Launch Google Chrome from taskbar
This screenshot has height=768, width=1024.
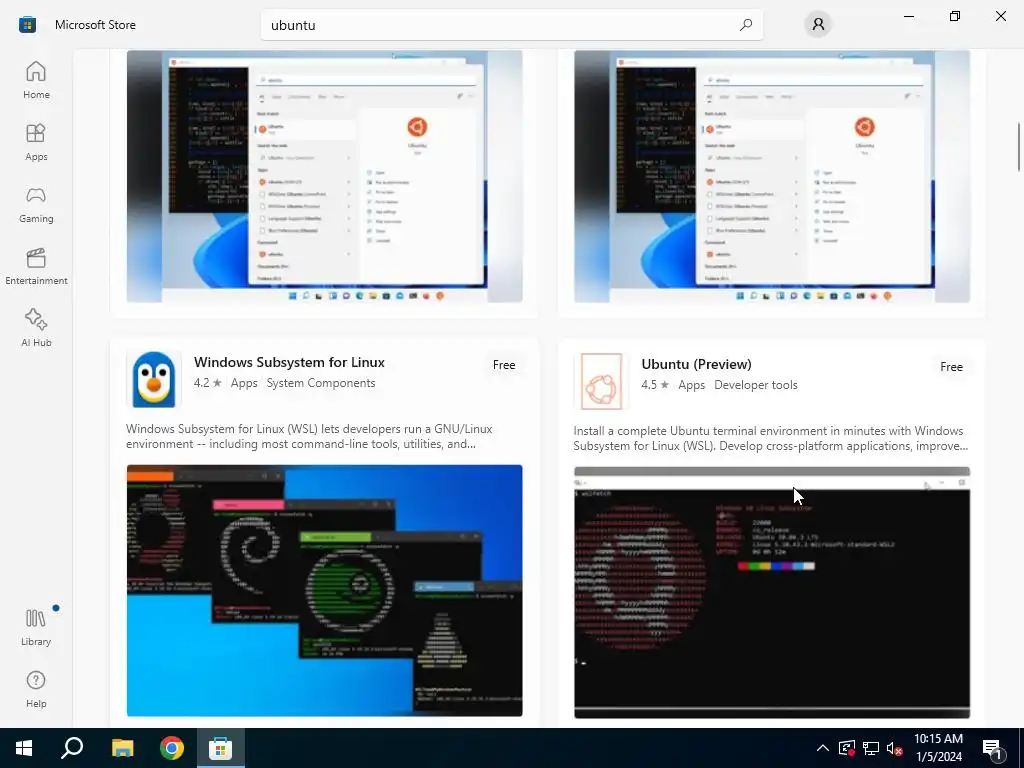click(x=172, y=748)
